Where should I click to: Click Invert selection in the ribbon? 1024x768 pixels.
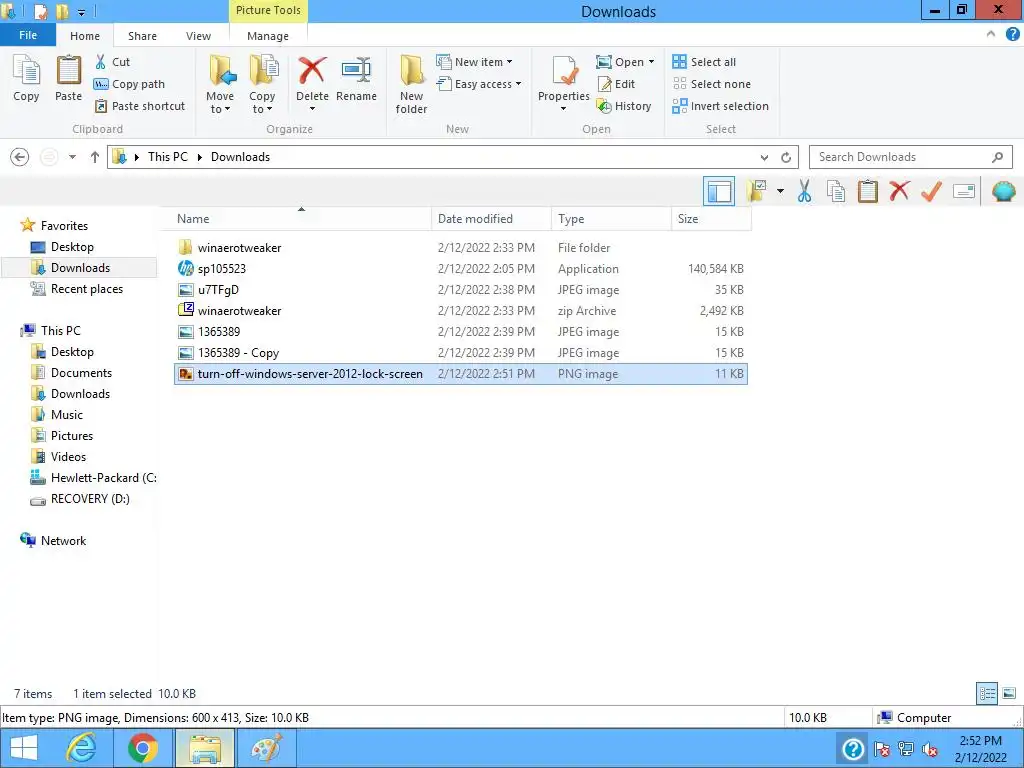[x=720, y=106]
